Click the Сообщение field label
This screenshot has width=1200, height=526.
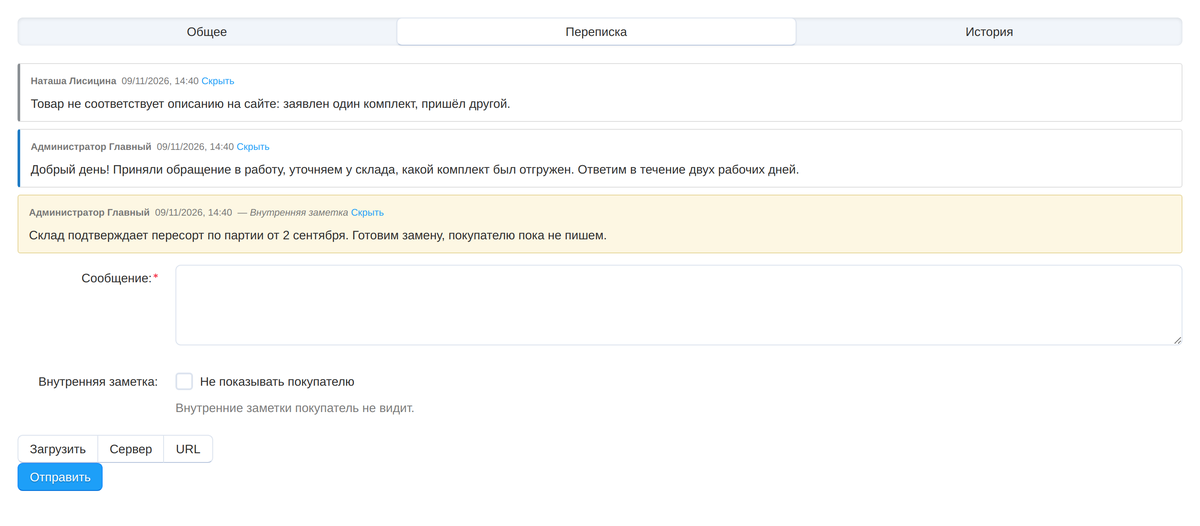119,277
